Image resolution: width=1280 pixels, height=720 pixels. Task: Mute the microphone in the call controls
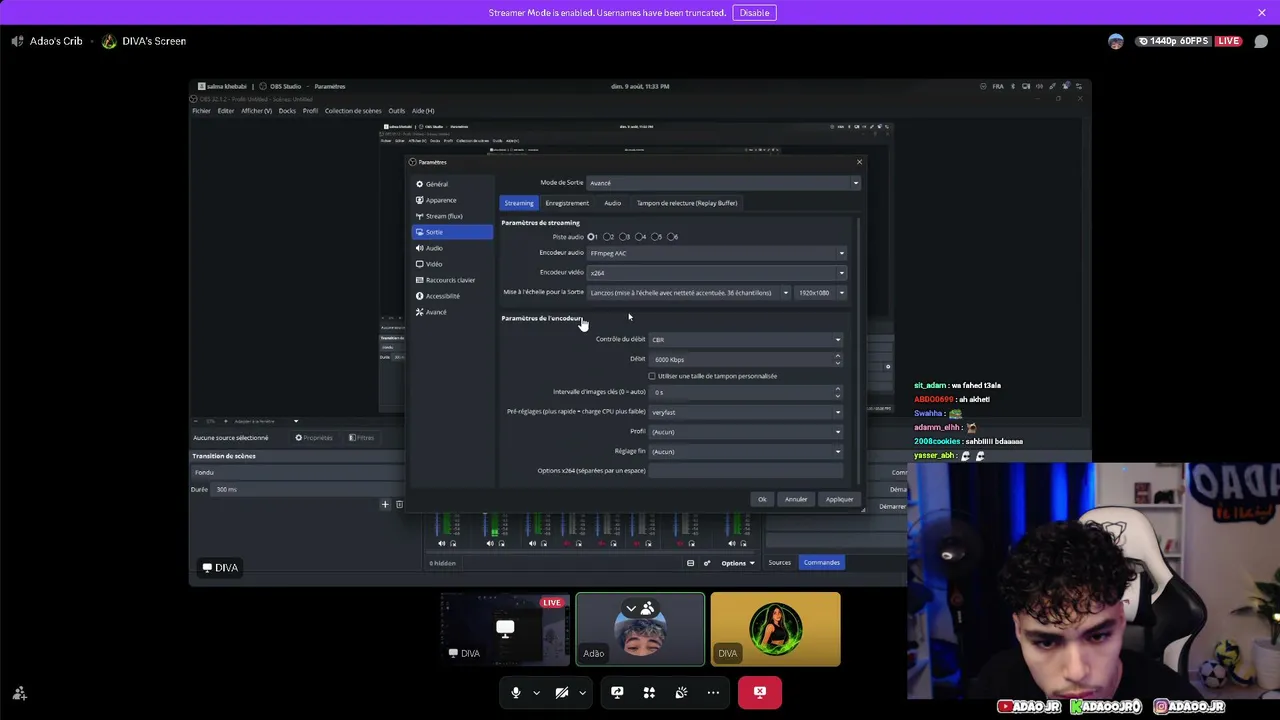pyautogui.click(x=516, y=692)
